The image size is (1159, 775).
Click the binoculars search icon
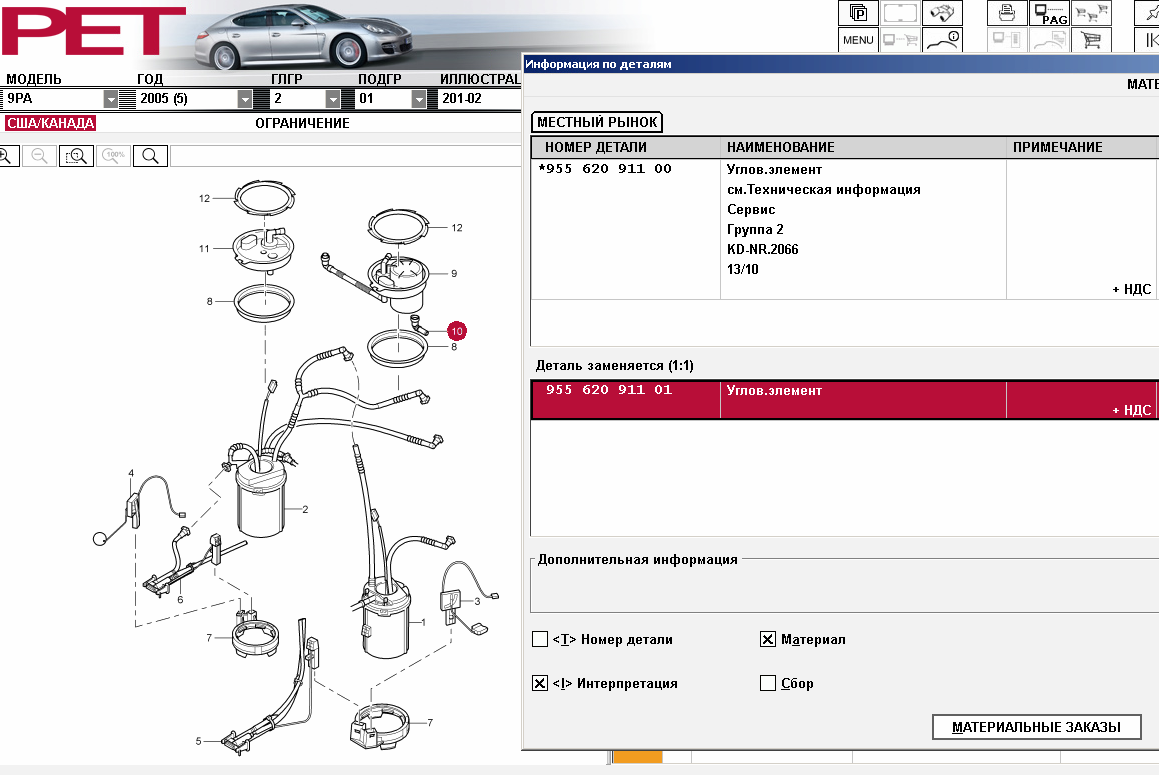(x=942, y=13)
